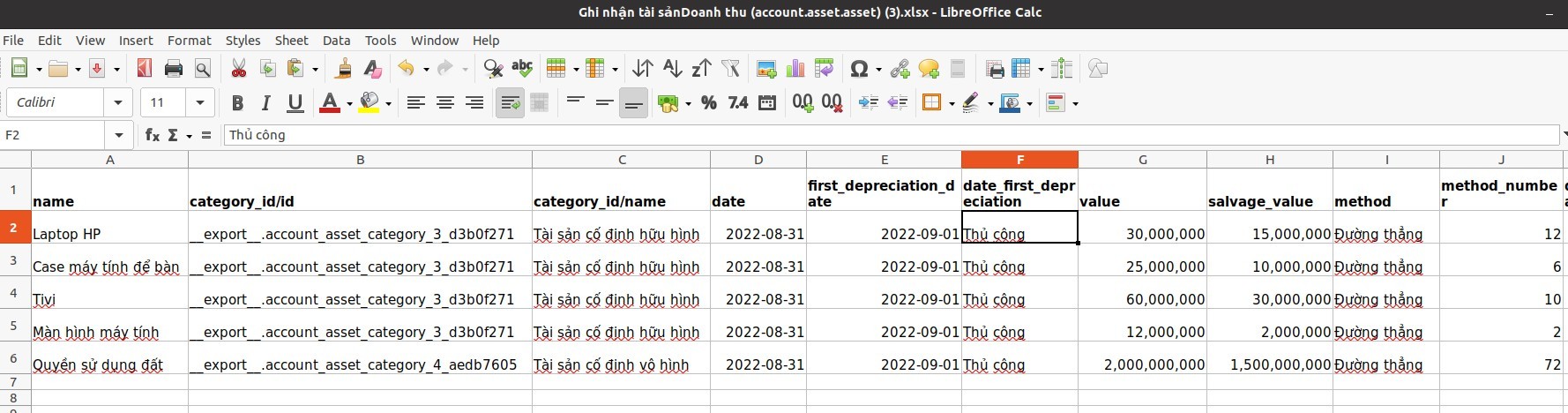Align text left
Viewport: 1568px width, 413px height.
[x=415, y=103]
